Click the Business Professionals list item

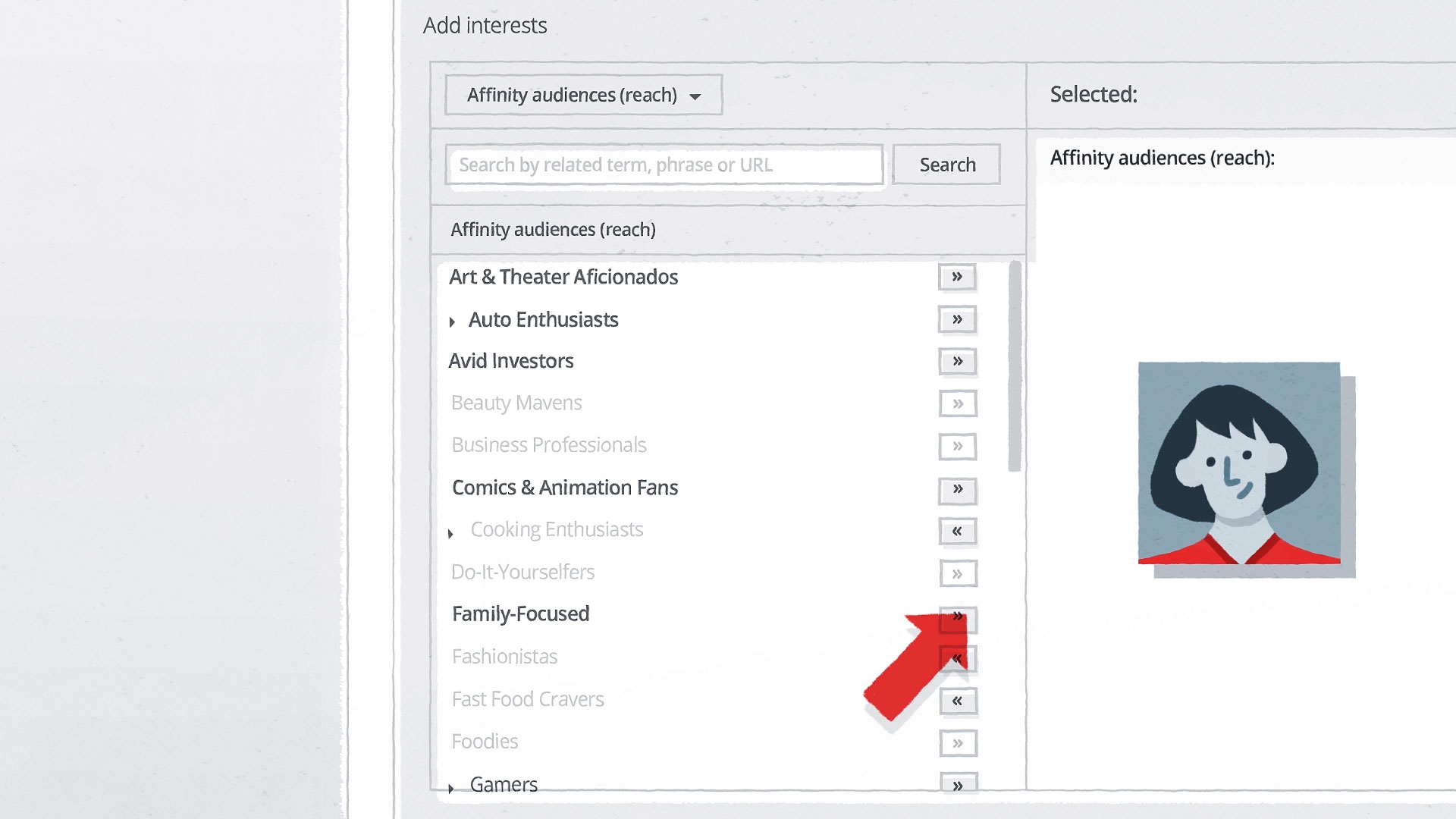tap(548, 445)
